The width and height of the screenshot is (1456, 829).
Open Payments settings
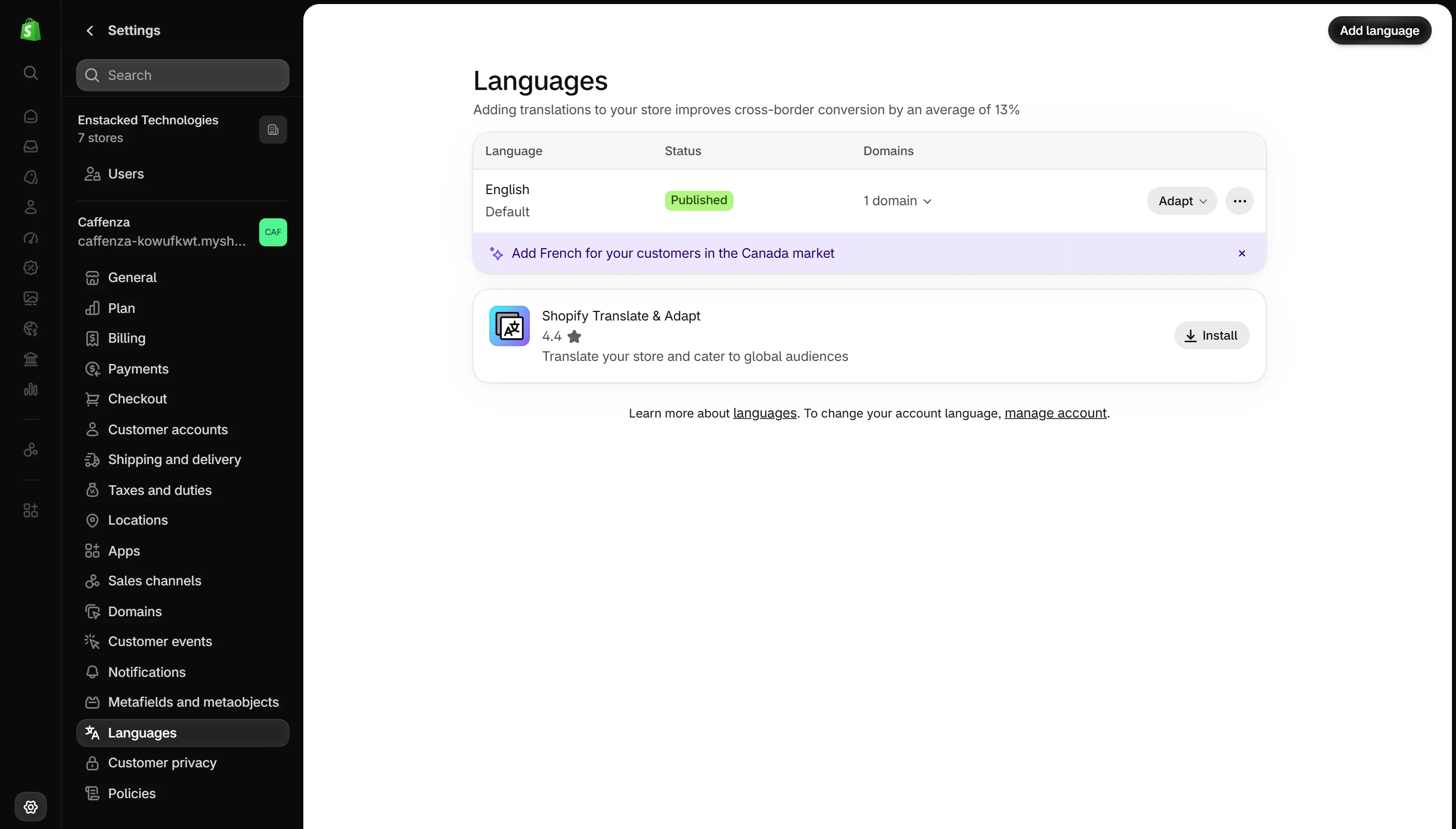[183, 369]
